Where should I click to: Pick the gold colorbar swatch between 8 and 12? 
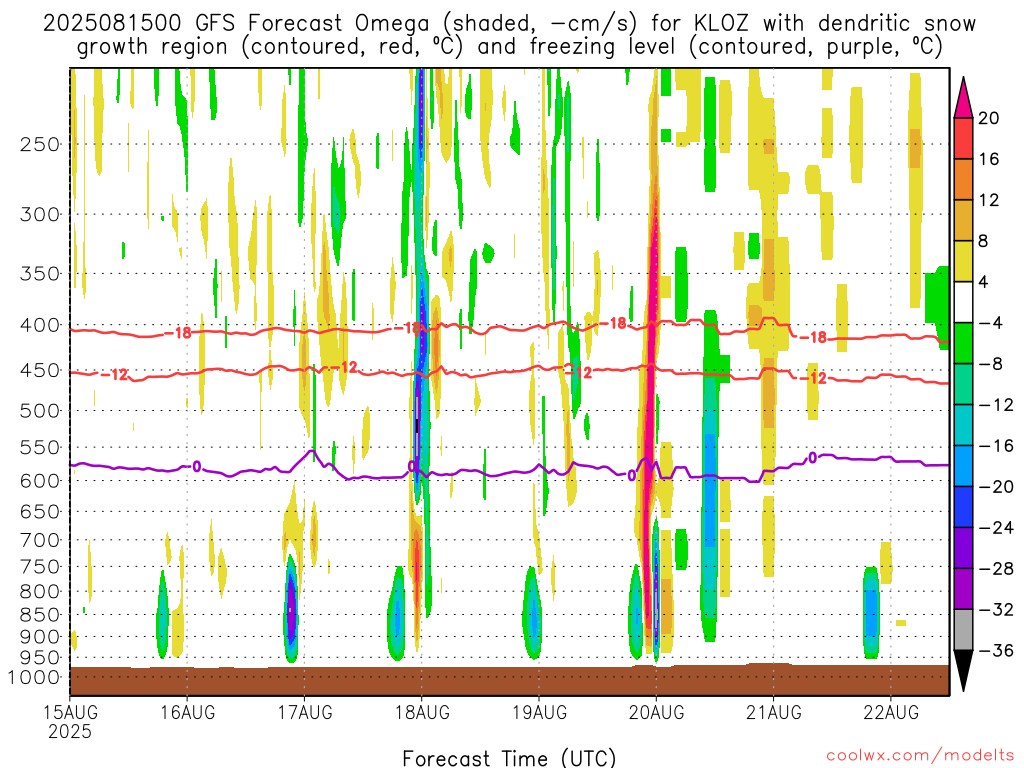point(963,220)
